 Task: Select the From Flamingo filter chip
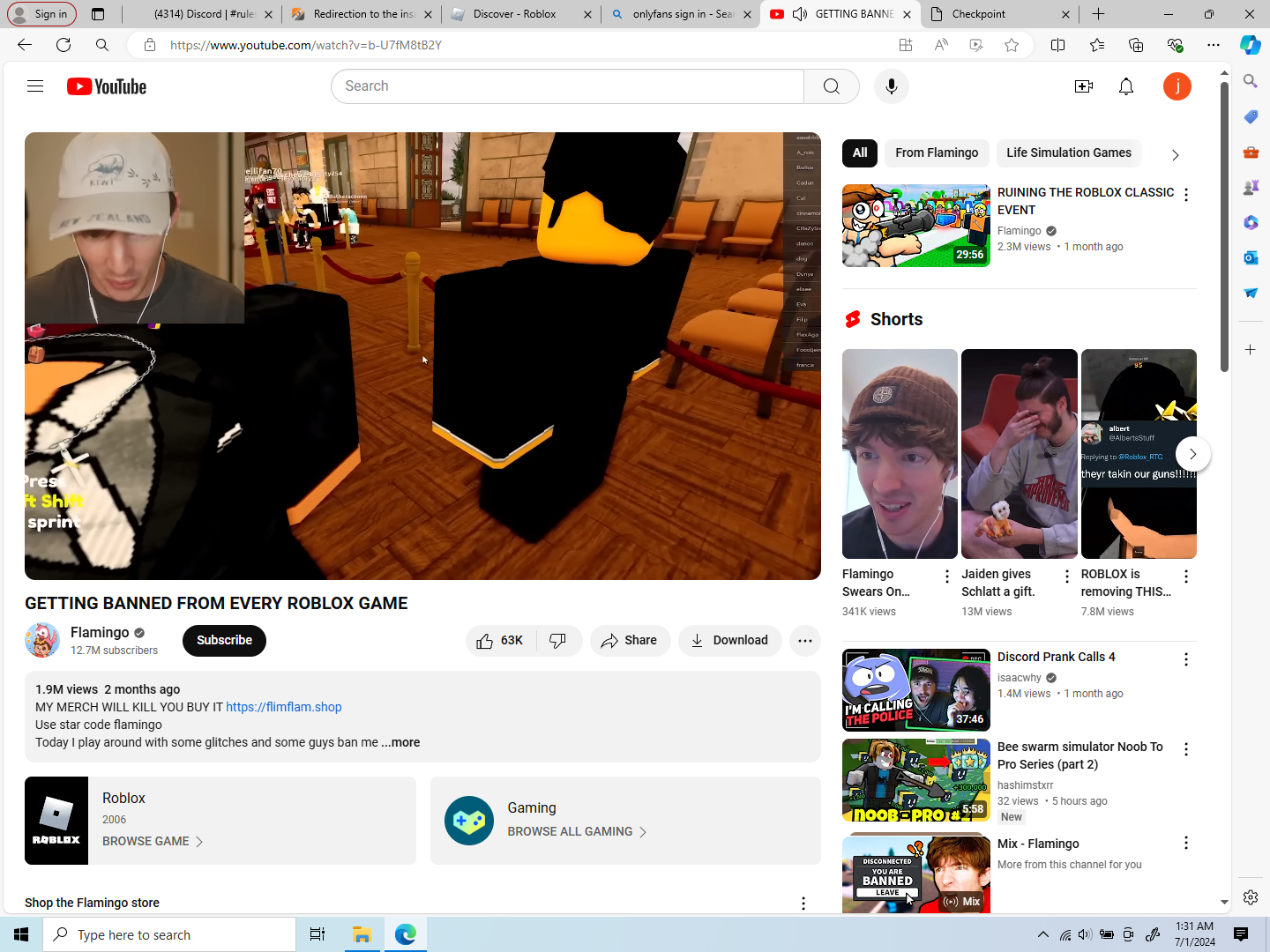click(x=937, y=152)
